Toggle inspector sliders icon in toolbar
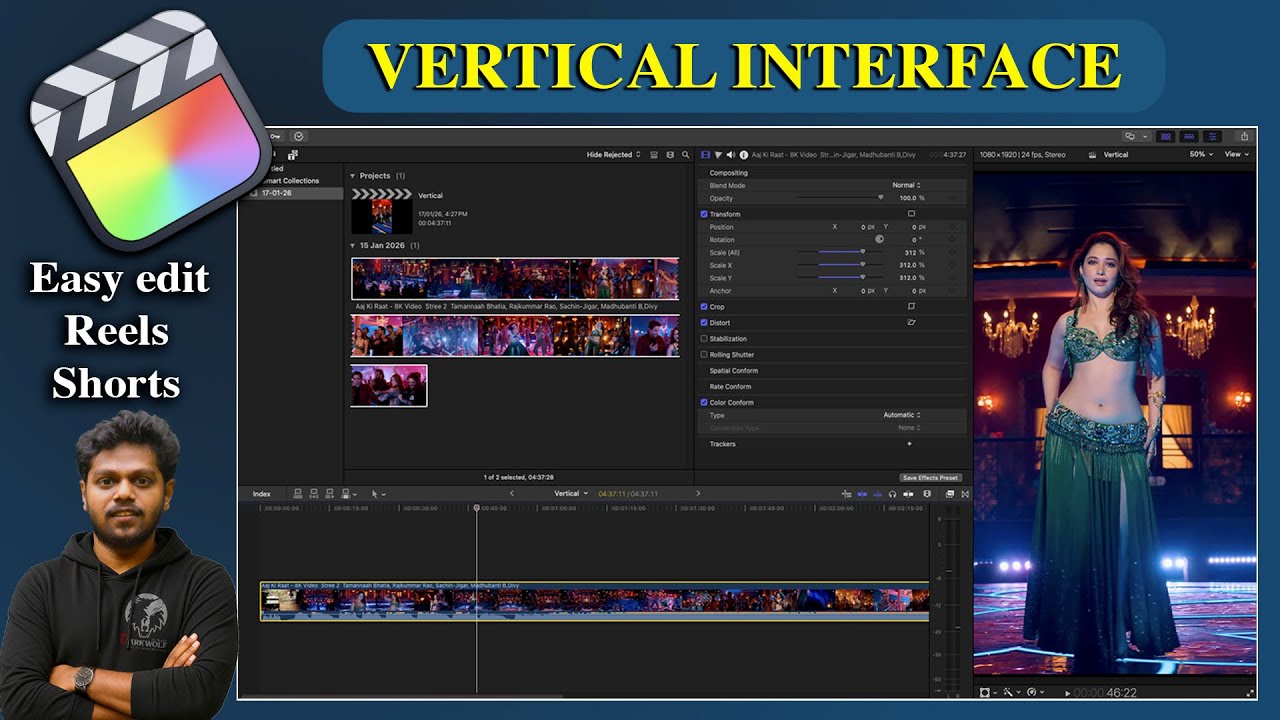This screenshot has width=1280, height=720. (x=1213, y=136)
